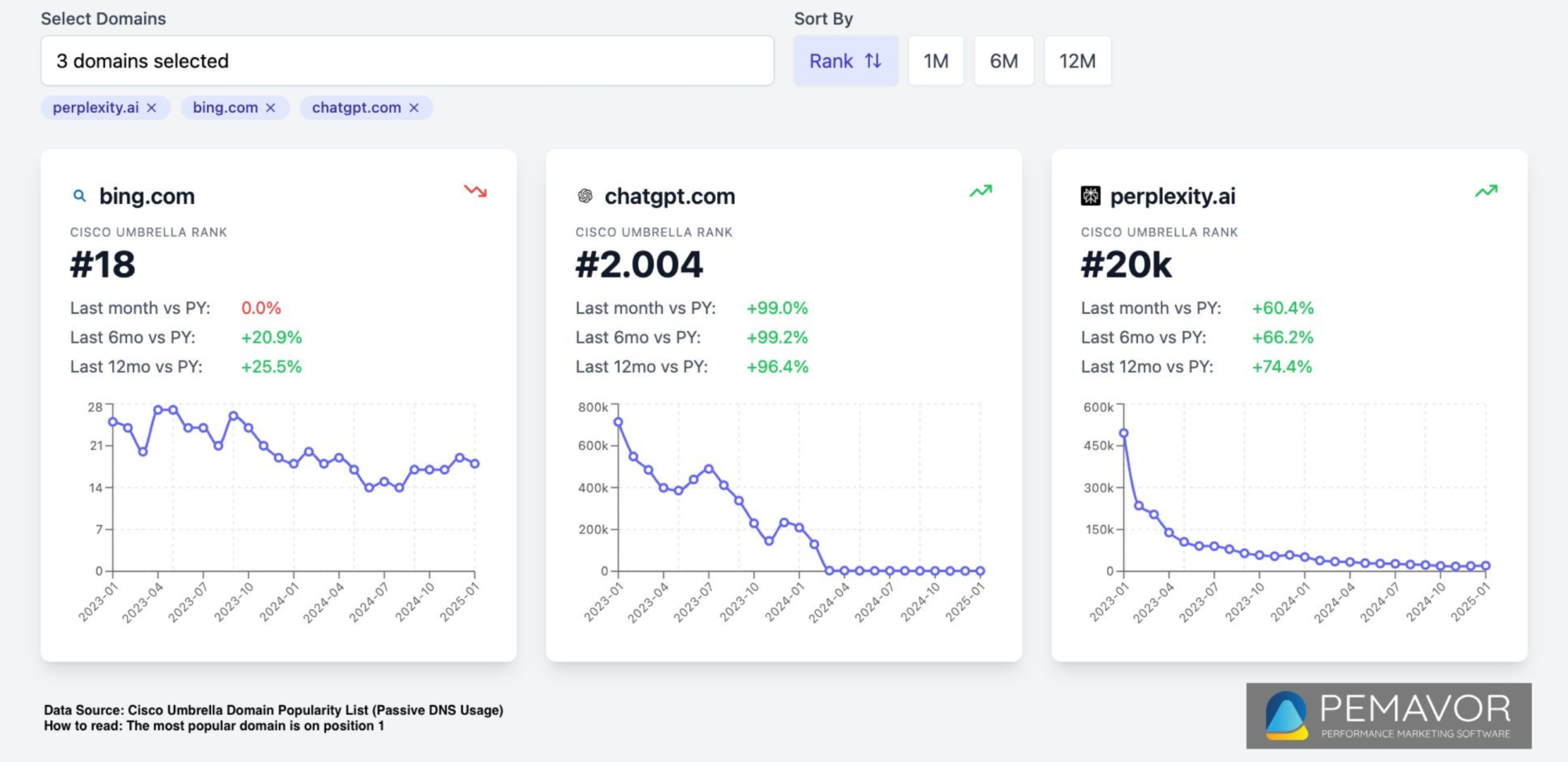This screenshot has width=1568, height=762.
Task: Sort by 6M change
Action: click(x=1004, y=60)
